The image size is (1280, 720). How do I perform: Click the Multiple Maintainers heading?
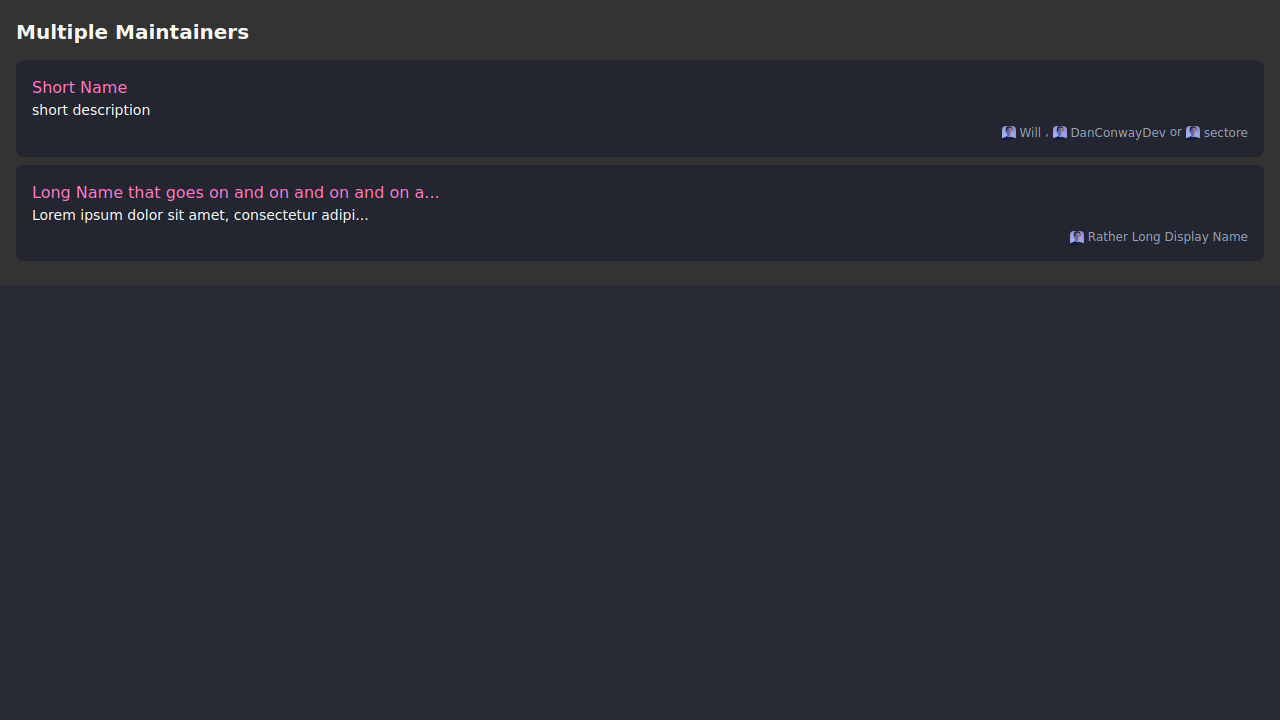coord(132,32)
